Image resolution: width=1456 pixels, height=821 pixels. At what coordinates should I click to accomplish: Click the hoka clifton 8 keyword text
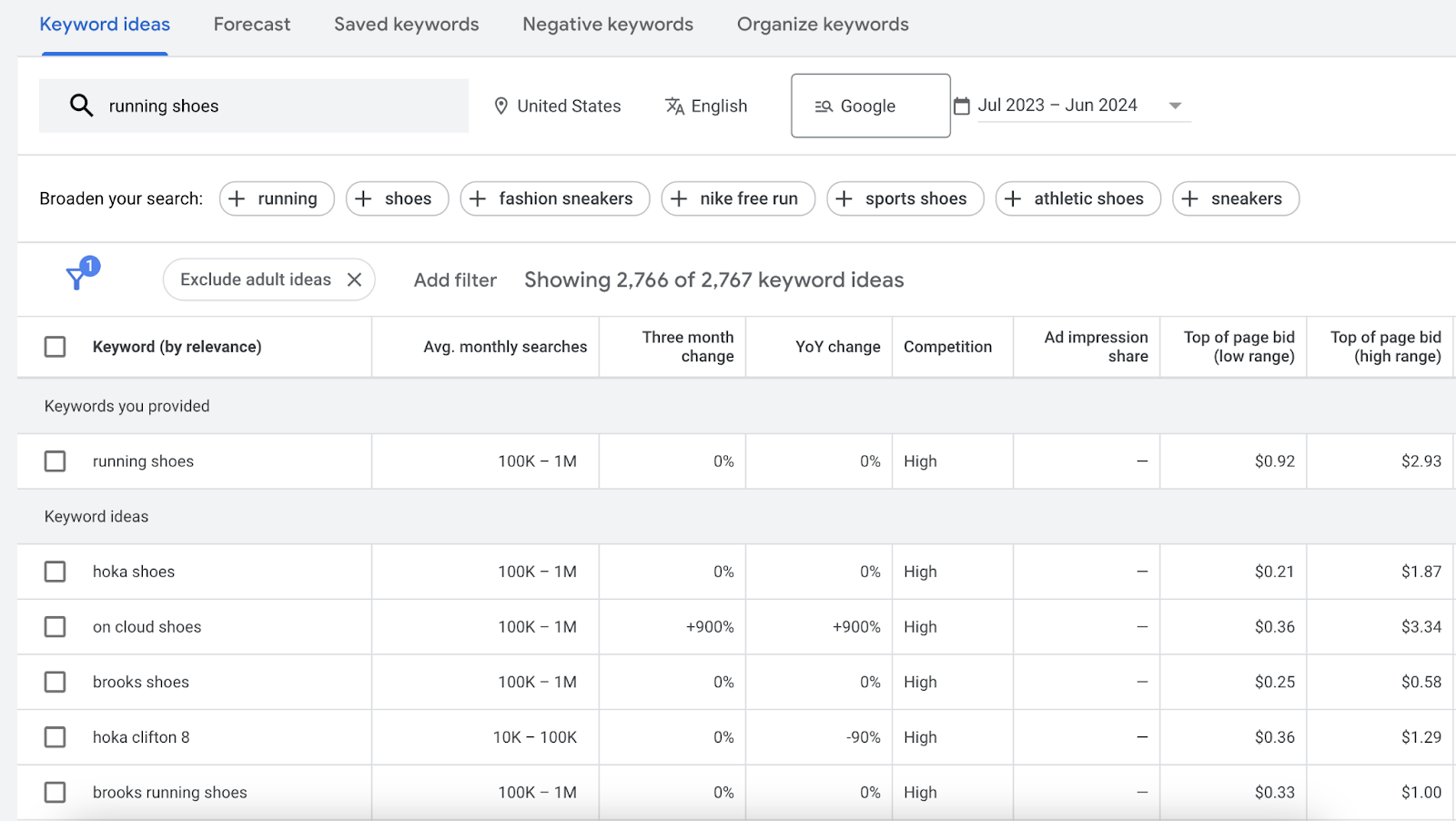(x=141, y=737)
